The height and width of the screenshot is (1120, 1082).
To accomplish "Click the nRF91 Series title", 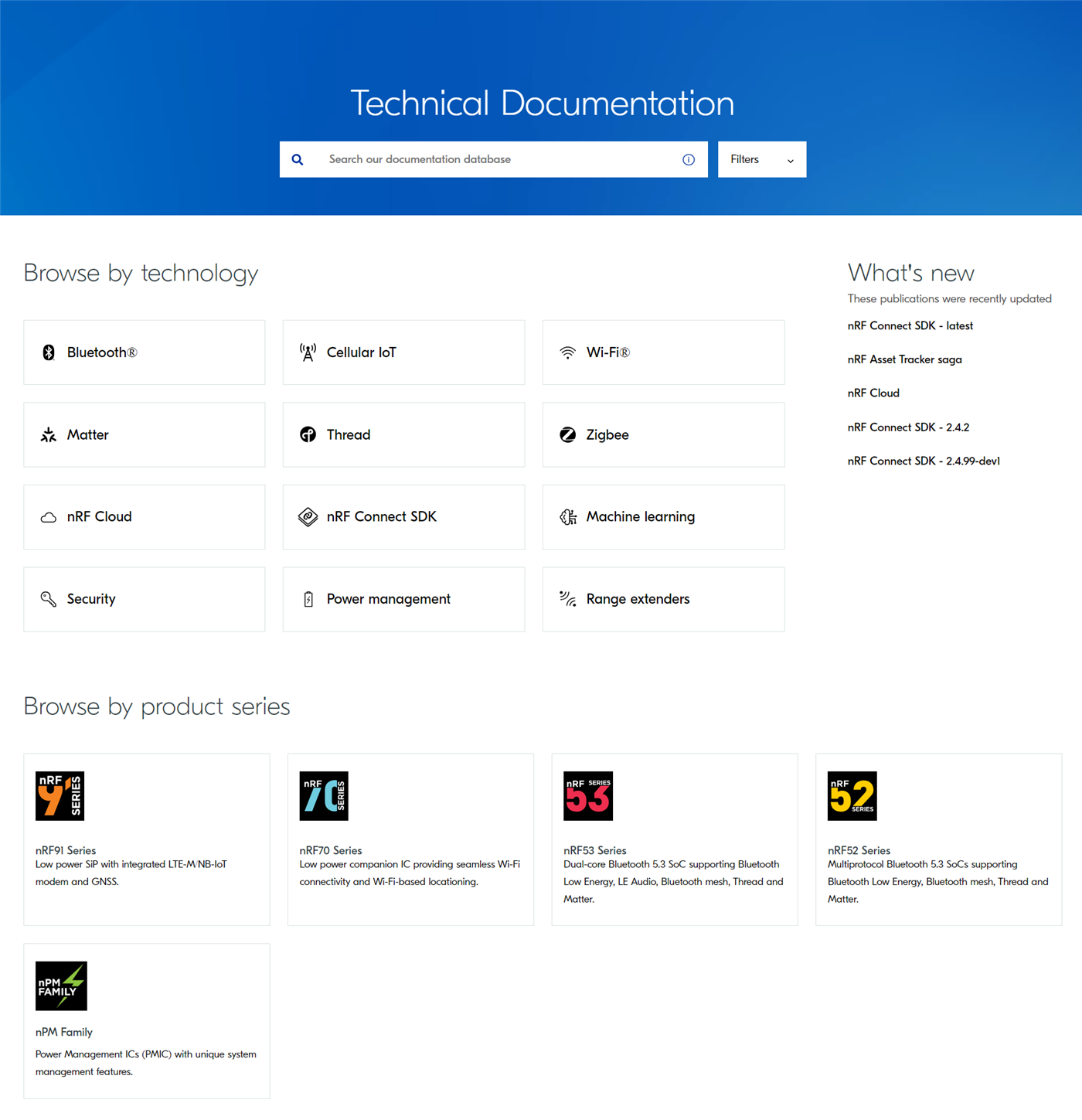I will coord(66,850).
